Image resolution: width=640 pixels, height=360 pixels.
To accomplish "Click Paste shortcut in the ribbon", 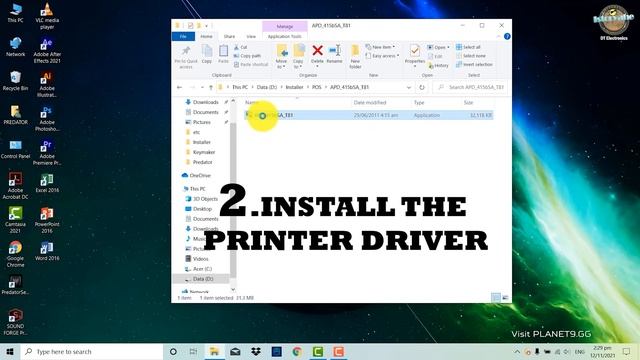I will click(x=251, y=64).
